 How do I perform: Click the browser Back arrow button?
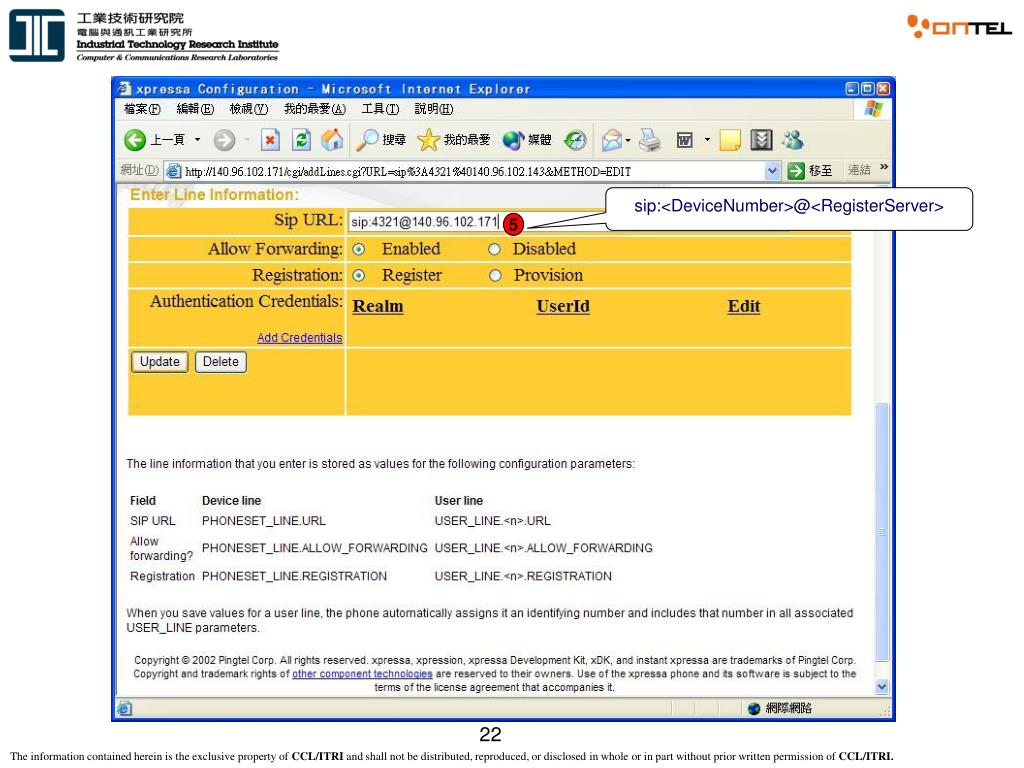[136, 140]
